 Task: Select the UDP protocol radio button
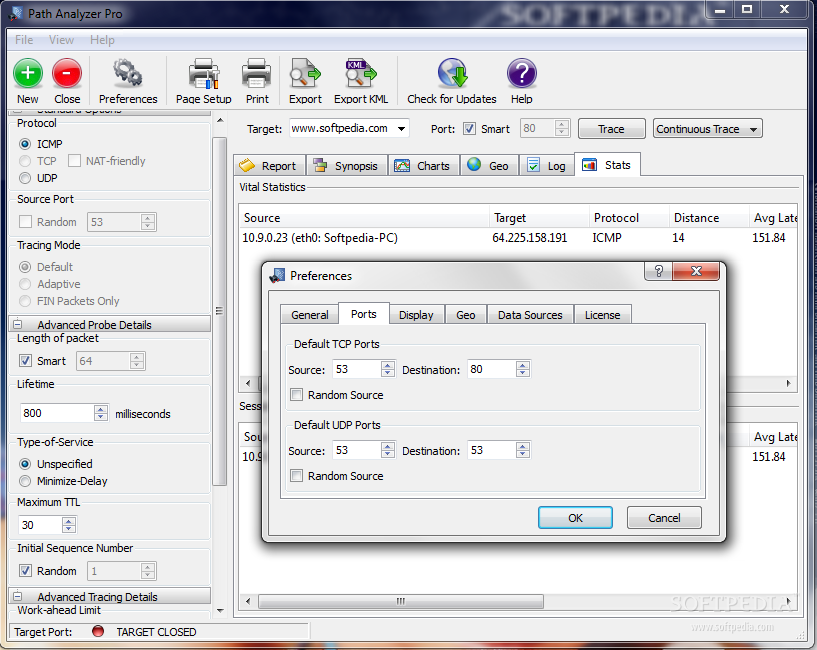coord(24,178)
